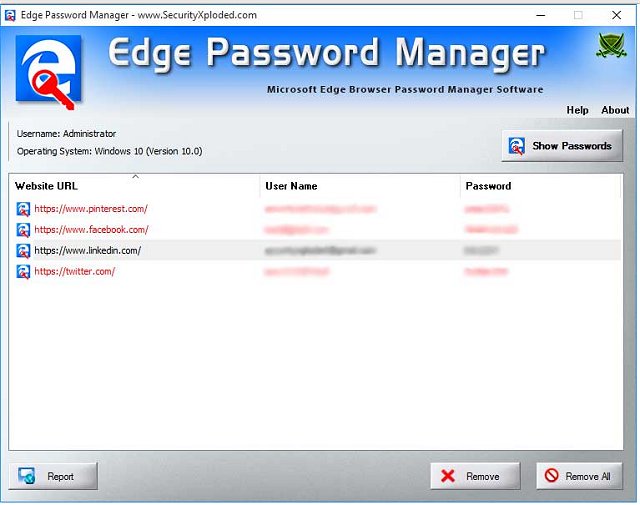Select https://www.pinterest.com/ entry

pos(91,209)
